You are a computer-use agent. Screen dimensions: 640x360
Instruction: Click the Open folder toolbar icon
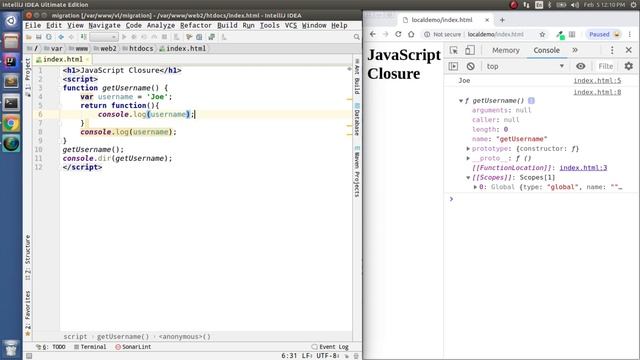click(29, 37)
